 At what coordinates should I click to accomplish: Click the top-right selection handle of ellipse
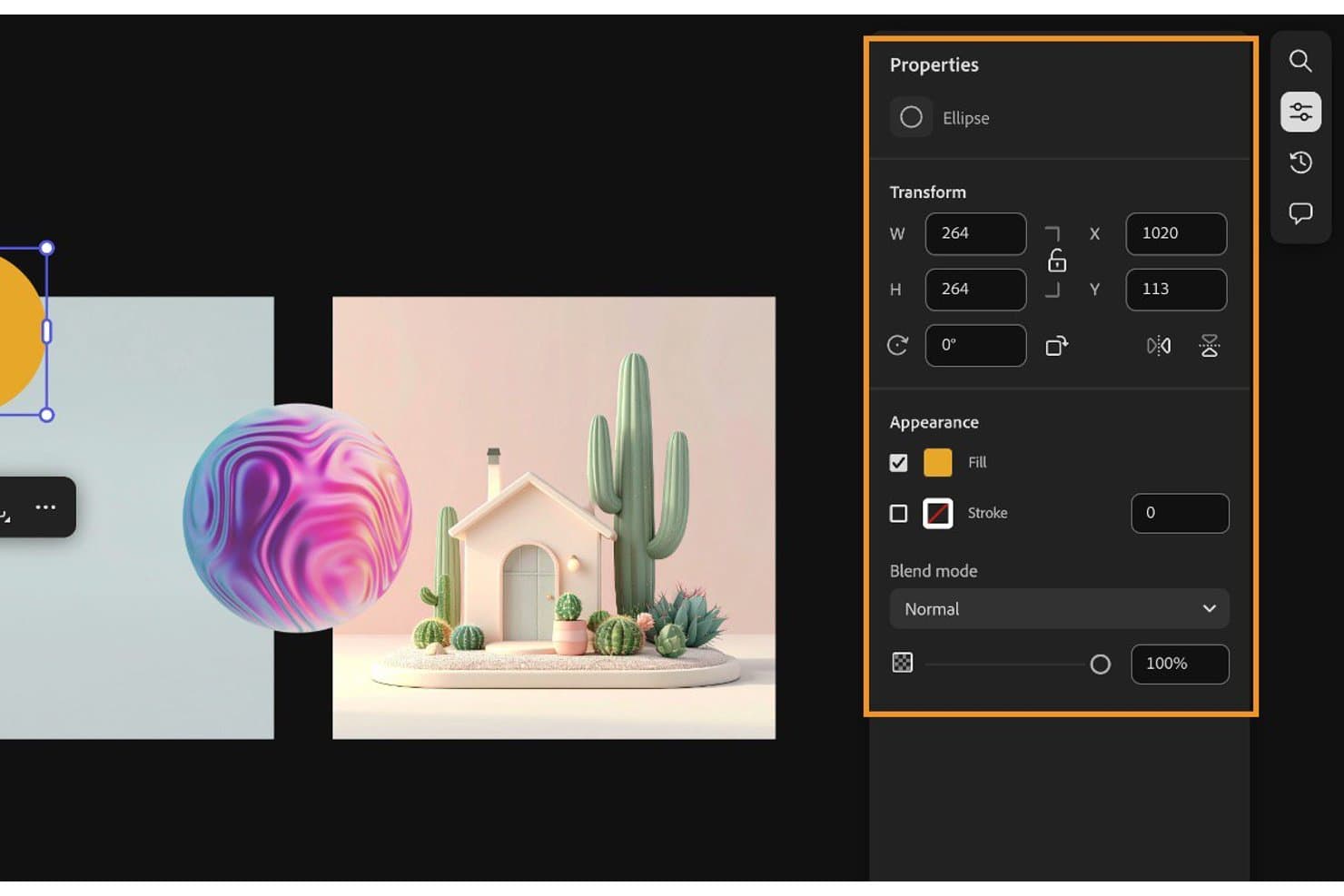47,248
